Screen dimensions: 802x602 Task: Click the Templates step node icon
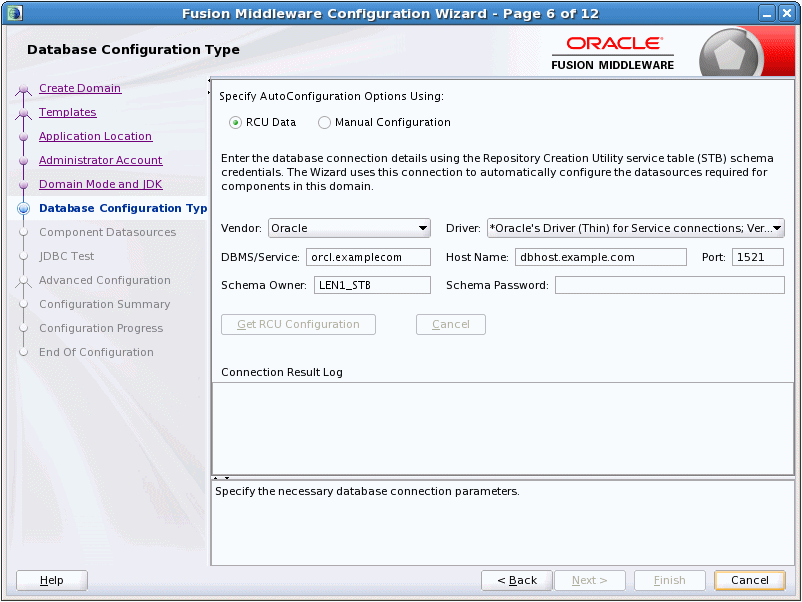pos(23,114)
